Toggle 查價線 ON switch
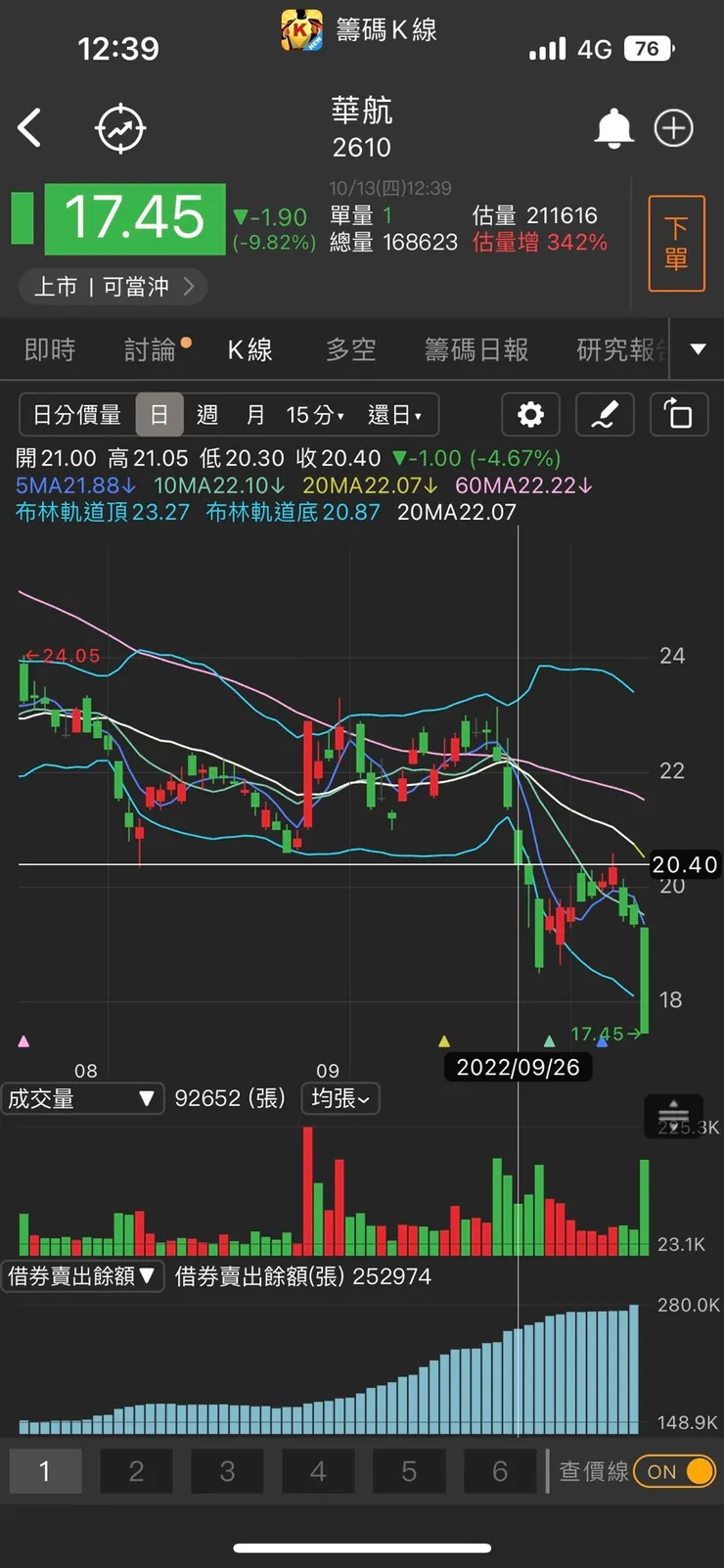 [x=675, y=1471]
